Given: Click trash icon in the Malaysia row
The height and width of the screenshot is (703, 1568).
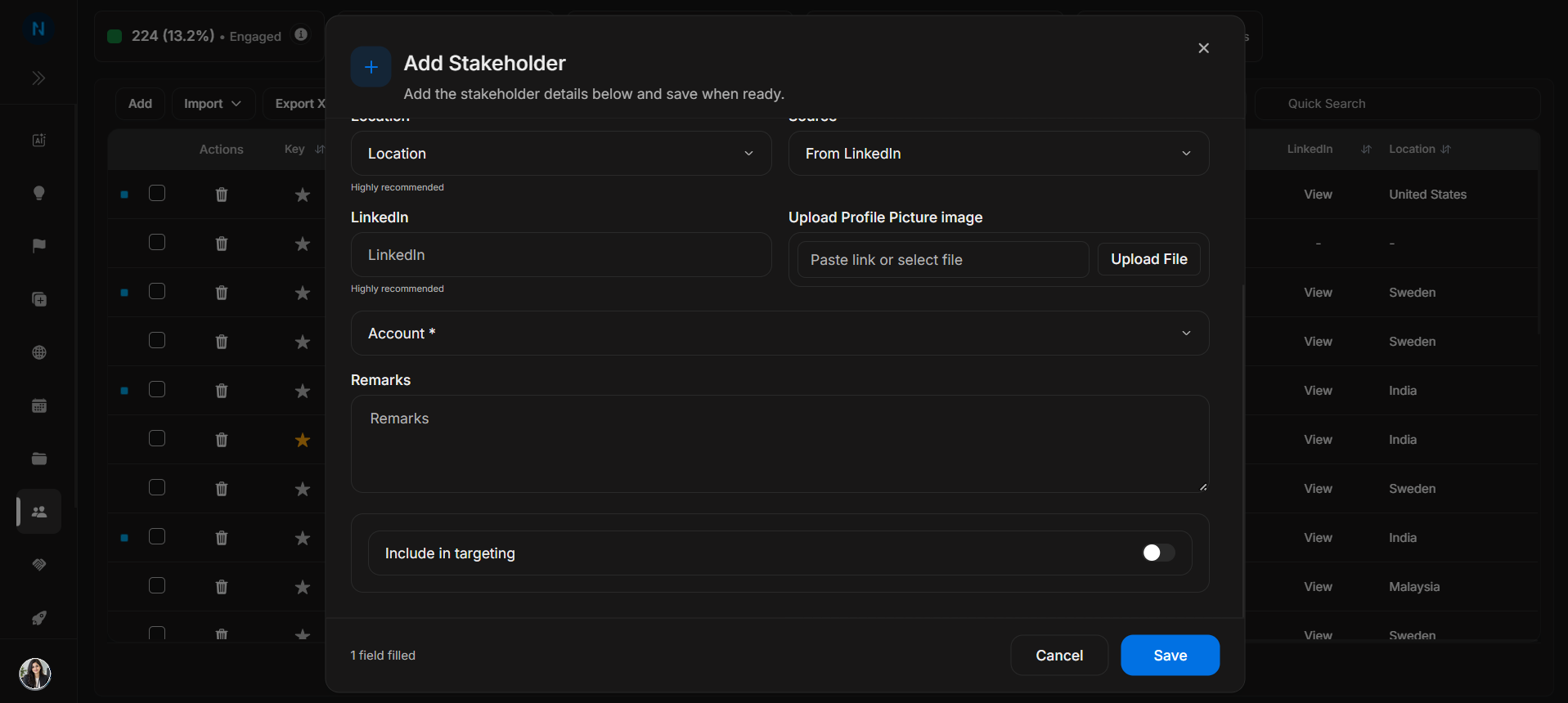Looking at the screenshot, I should (x=221, y=587).
